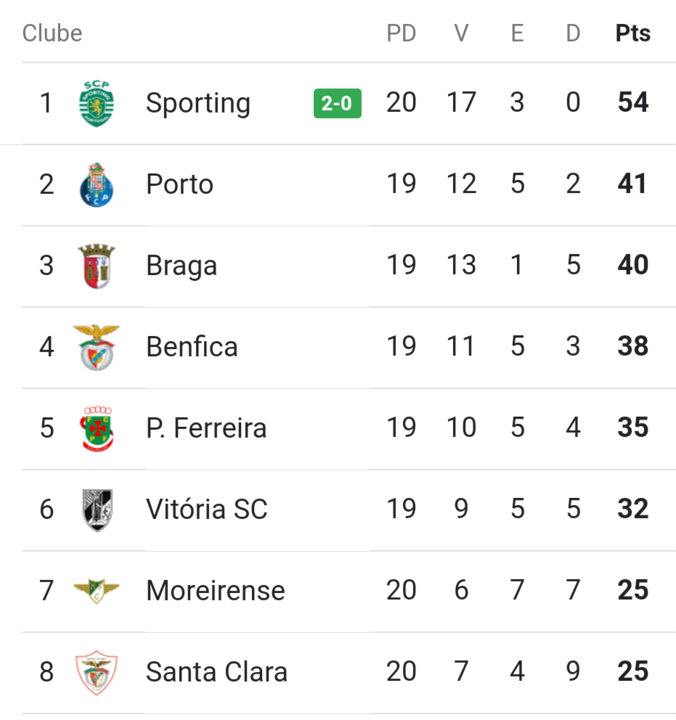Click the PD column header
Viewport: 676px width, 720px height.
click(x=401, y=33)
